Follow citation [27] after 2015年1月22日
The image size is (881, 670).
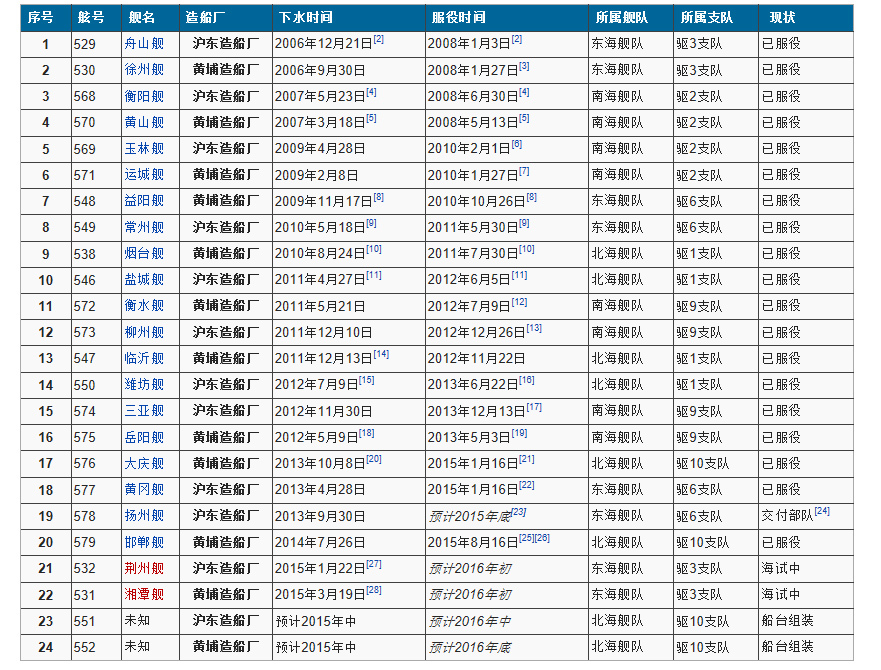pos(374,564)
